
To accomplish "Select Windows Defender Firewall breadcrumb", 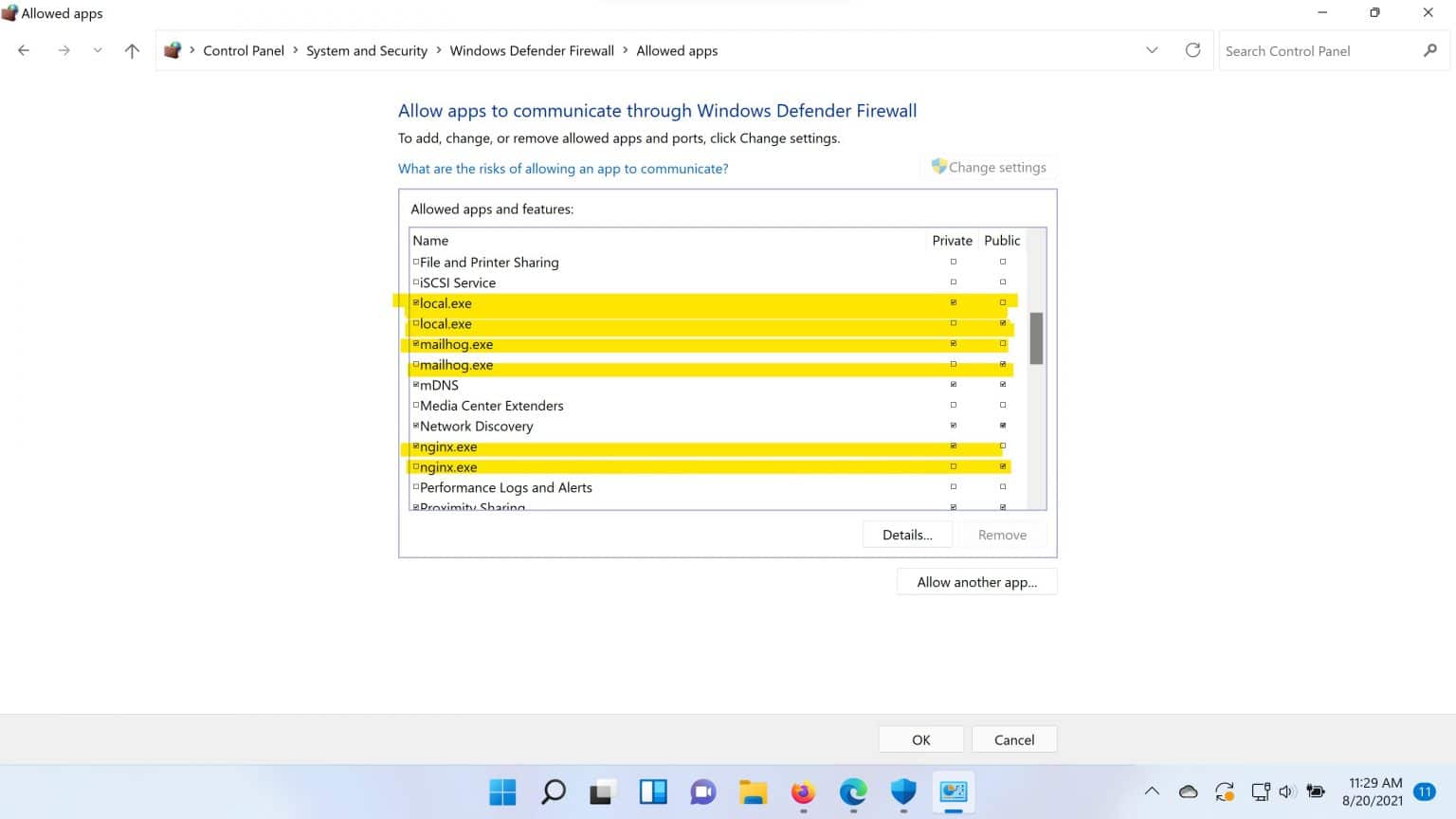I will (532, 51).
